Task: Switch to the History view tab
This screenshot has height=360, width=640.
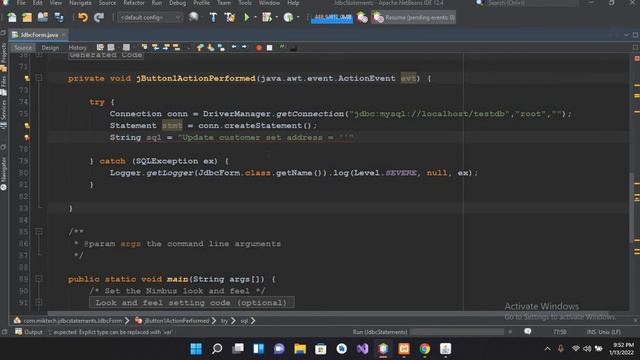Action: tap(78, 48)
